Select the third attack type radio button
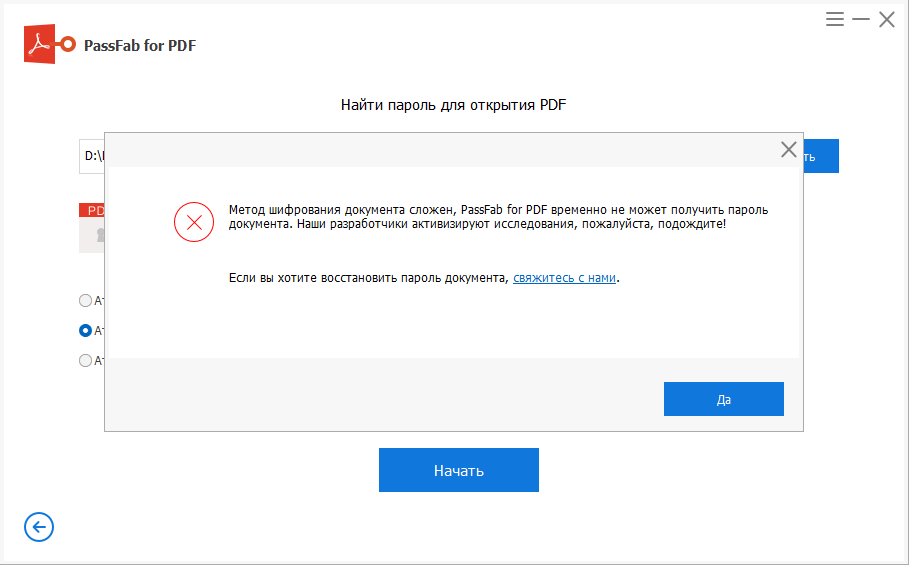909x565 pixels. click(85, 361)
